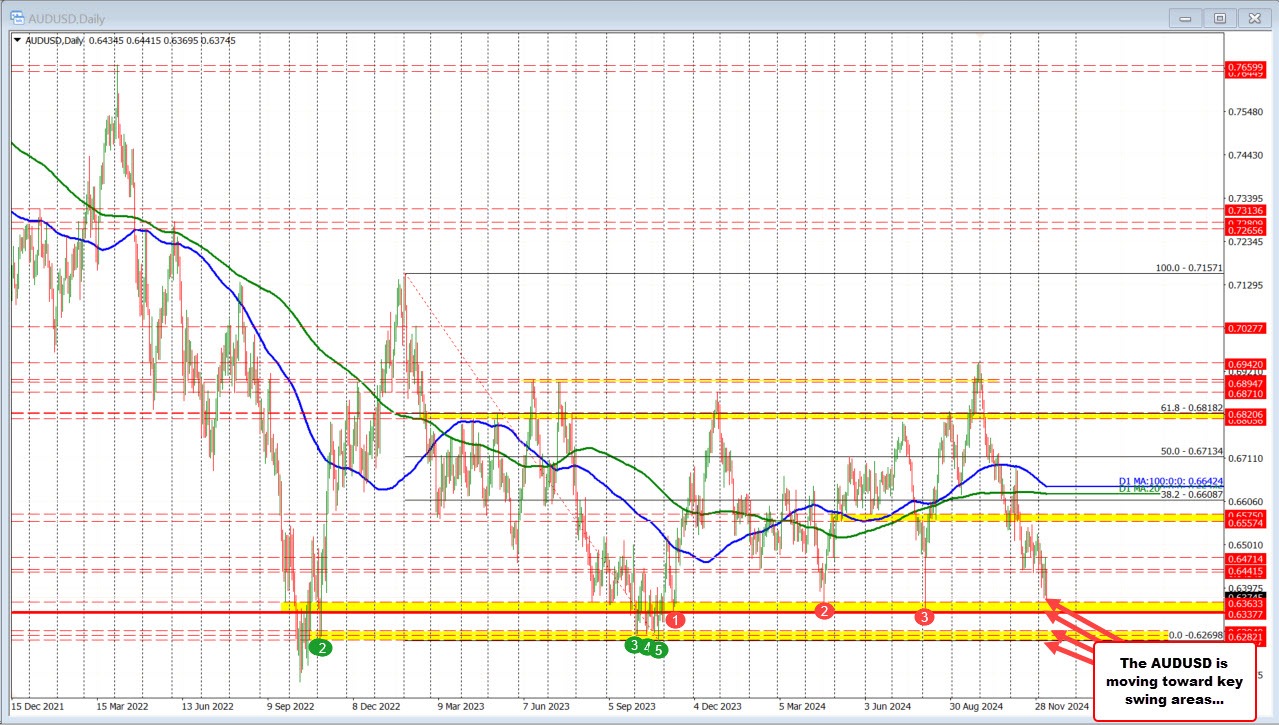
Task: Click the 0.62821 price level tag
Action: click(1244, 636)
